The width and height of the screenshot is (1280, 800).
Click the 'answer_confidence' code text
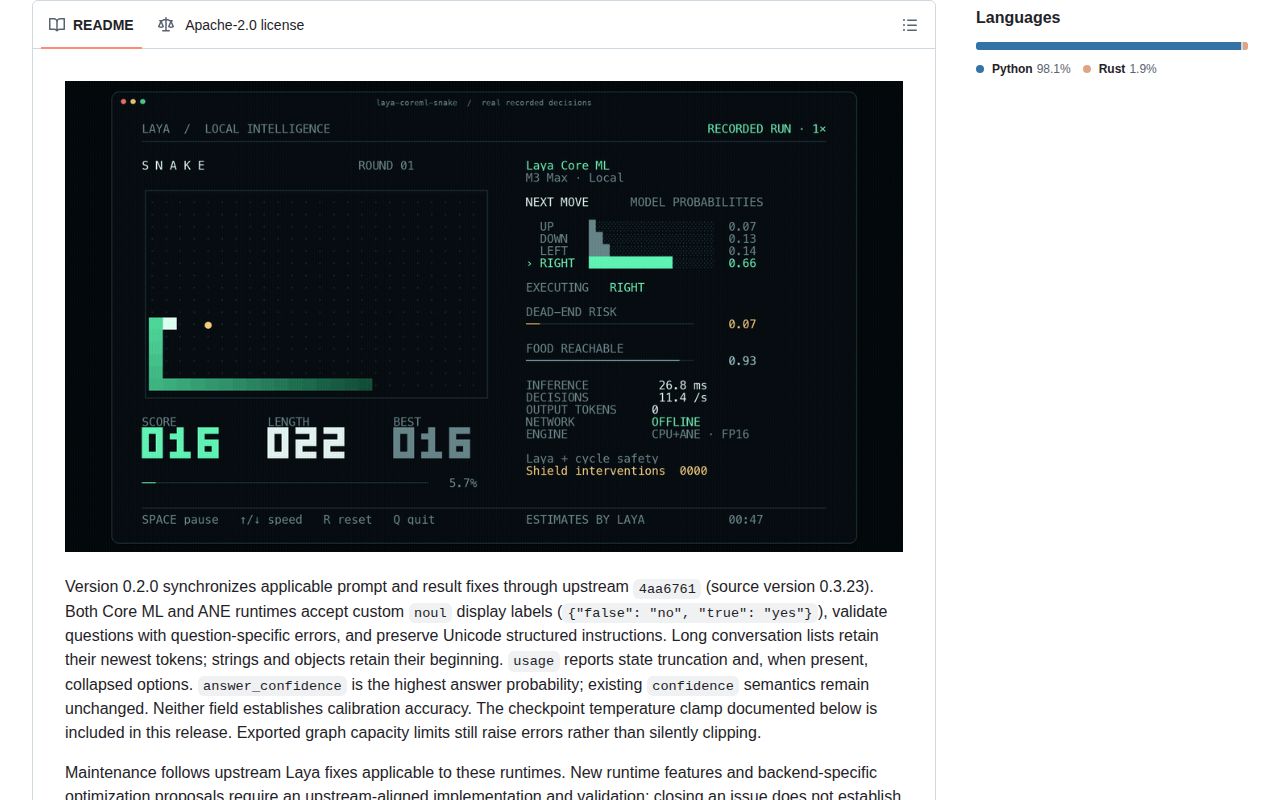click(x=272, y=686)
